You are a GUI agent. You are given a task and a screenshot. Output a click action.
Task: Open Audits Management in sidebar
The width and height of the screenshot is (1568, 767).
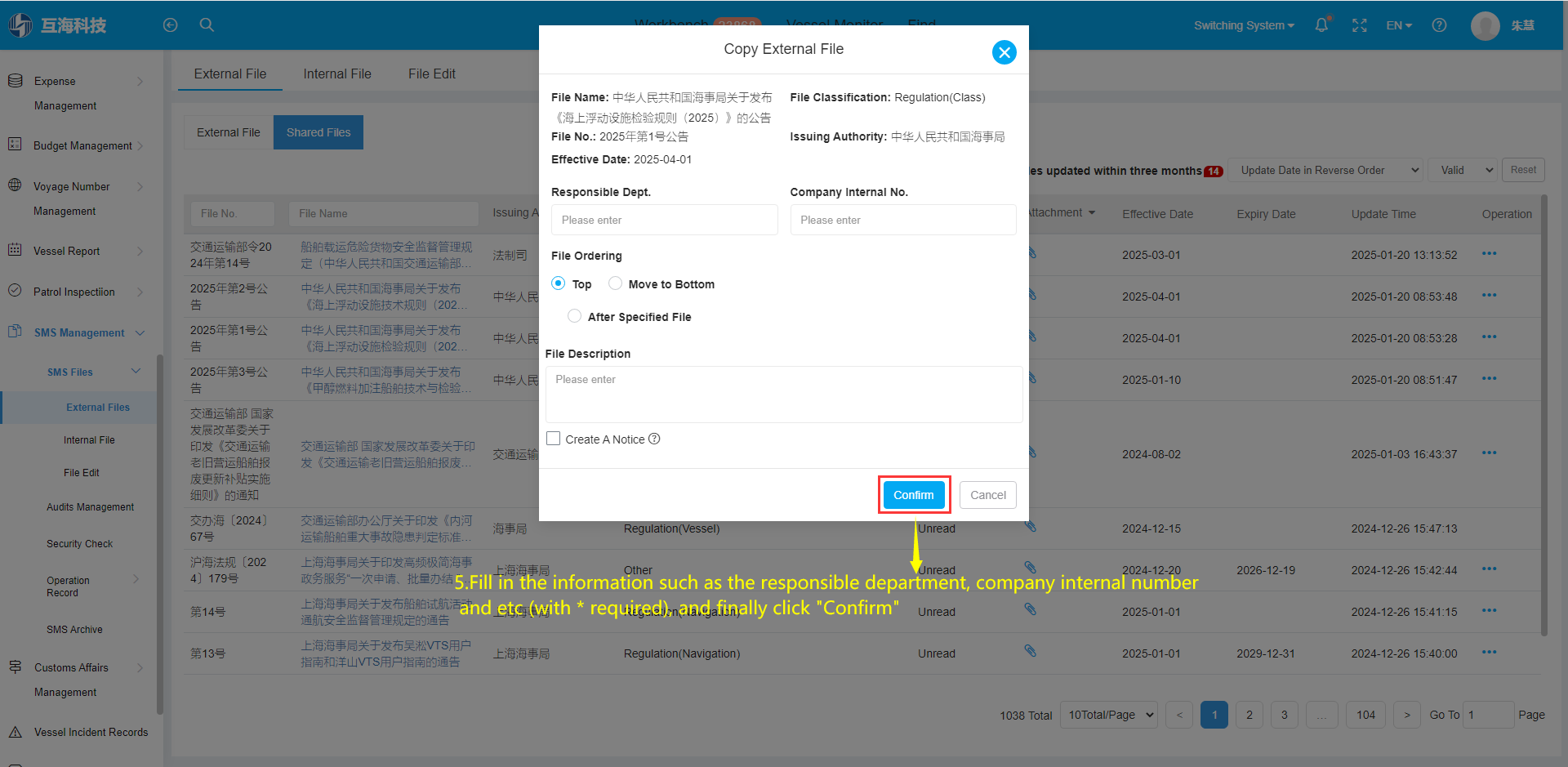90,506
